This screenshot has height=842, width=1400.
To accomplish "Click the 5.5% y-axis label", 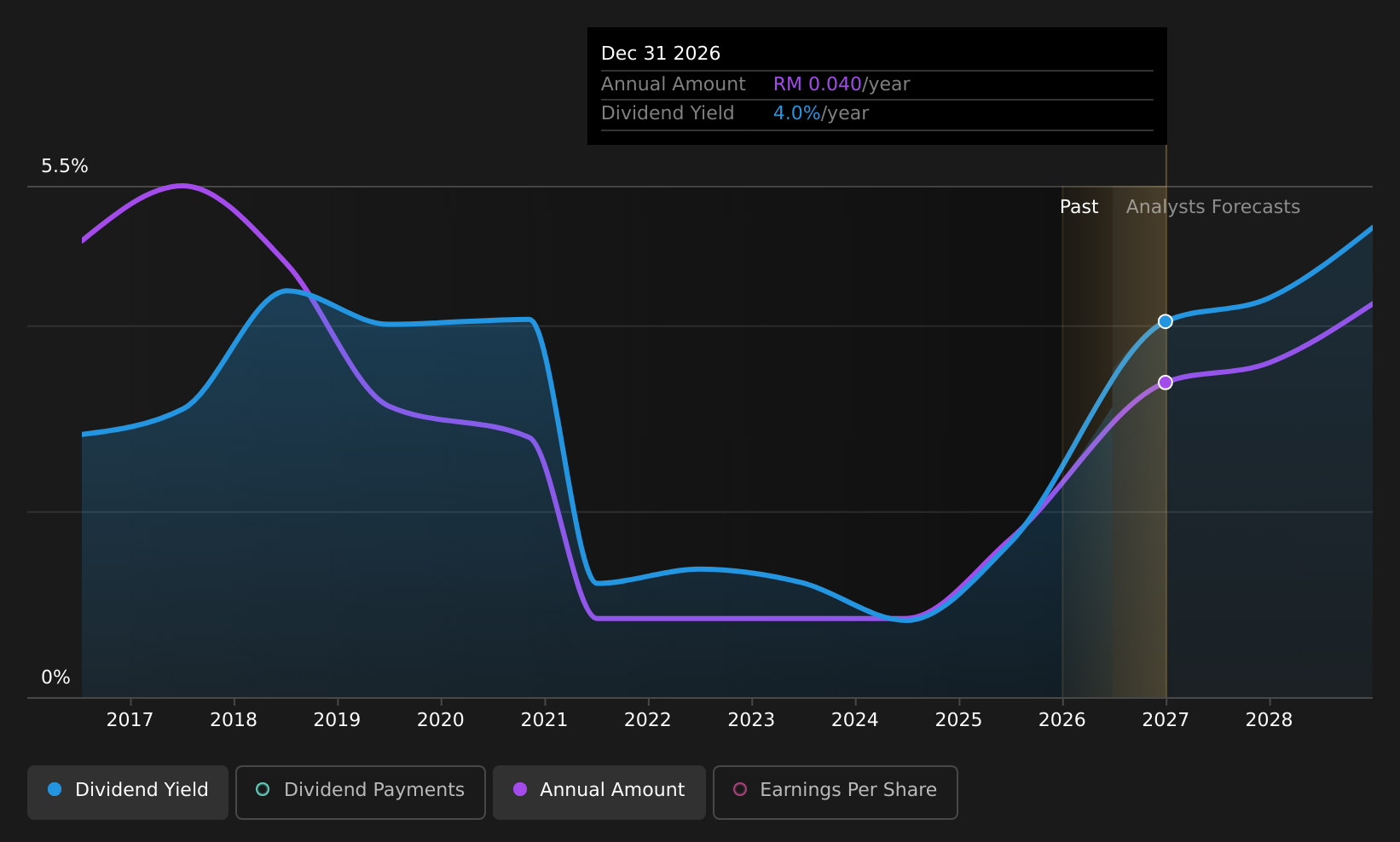I will pyautogui.click(x=65, y=166).
